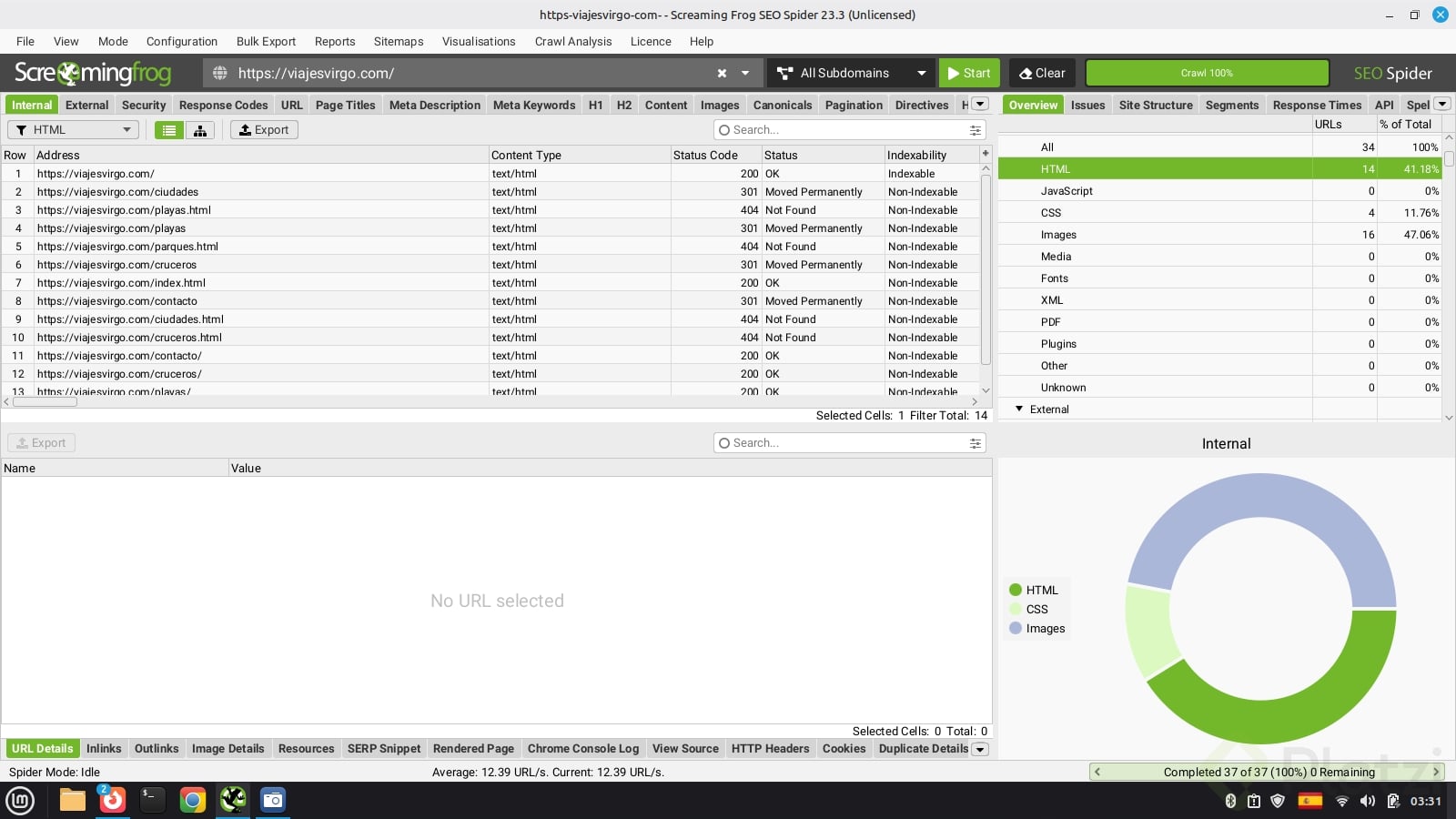Launch the terminal from taskbar

[152, 801]
